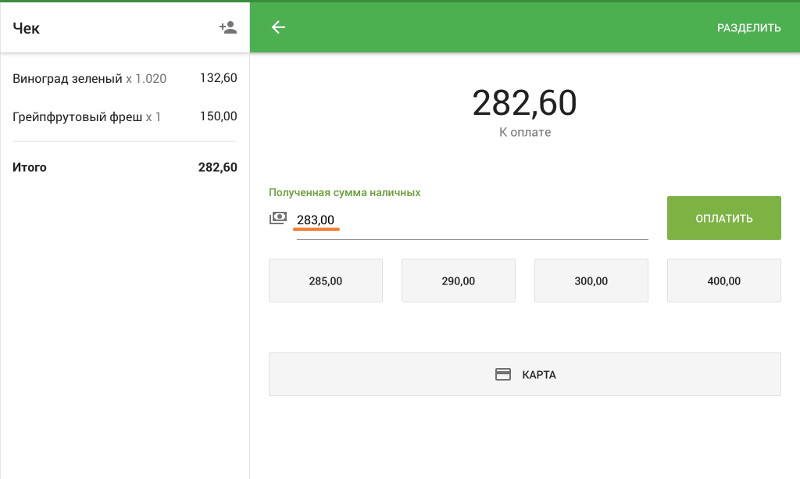Go back using the left arrow
The width and height of the screenshot is (800, 479).
click(x=278, y=28)
